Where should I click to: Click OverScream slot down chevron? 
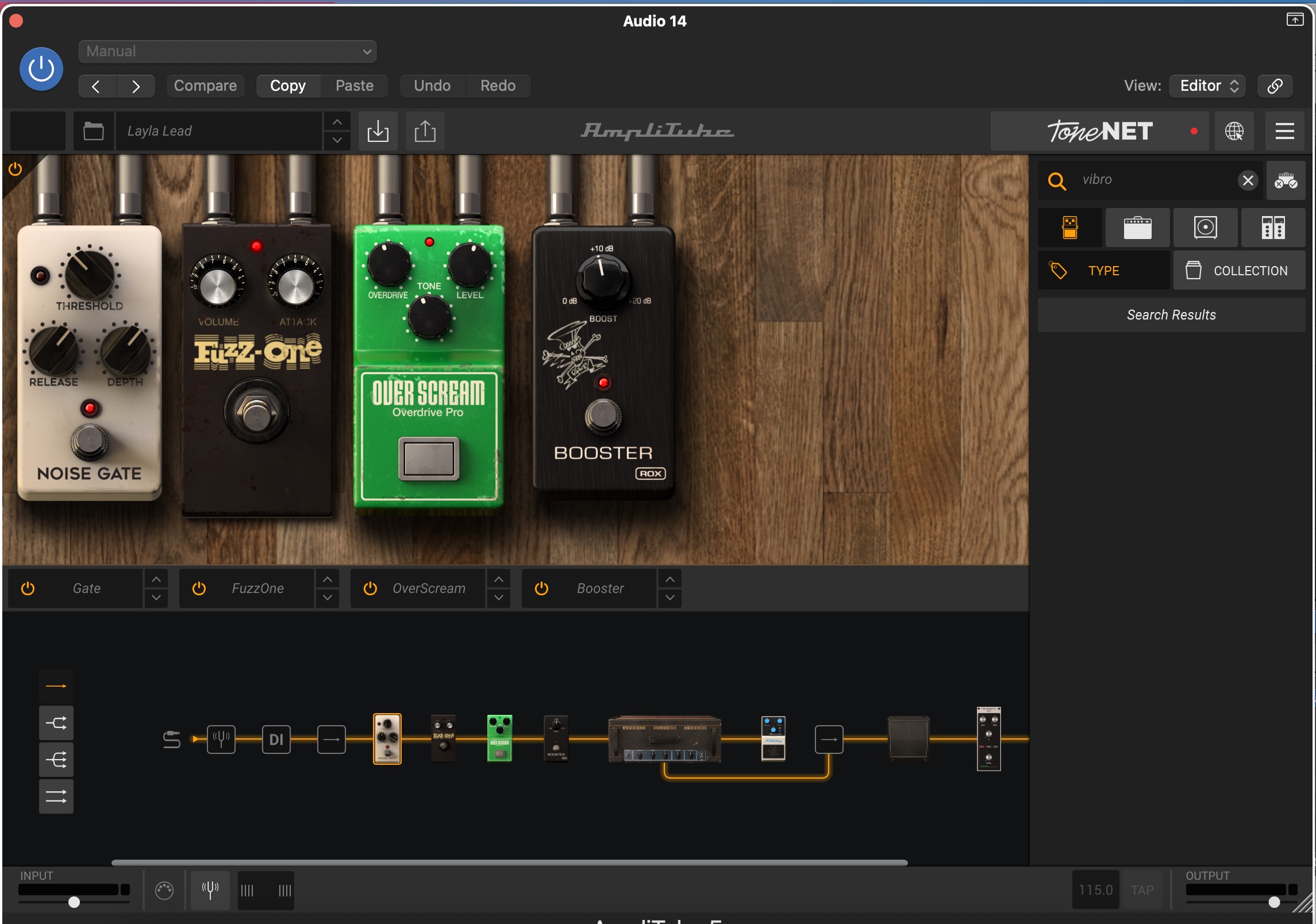pyautogui.click(x=499, y=598)
